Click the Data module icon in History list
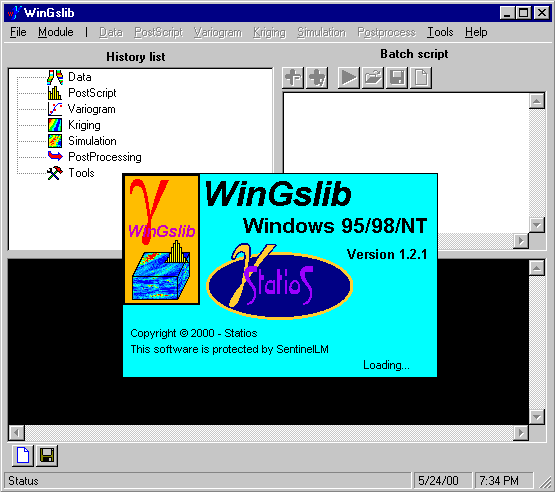The width and height of the screenshot is (555, 492). [55, 77]
